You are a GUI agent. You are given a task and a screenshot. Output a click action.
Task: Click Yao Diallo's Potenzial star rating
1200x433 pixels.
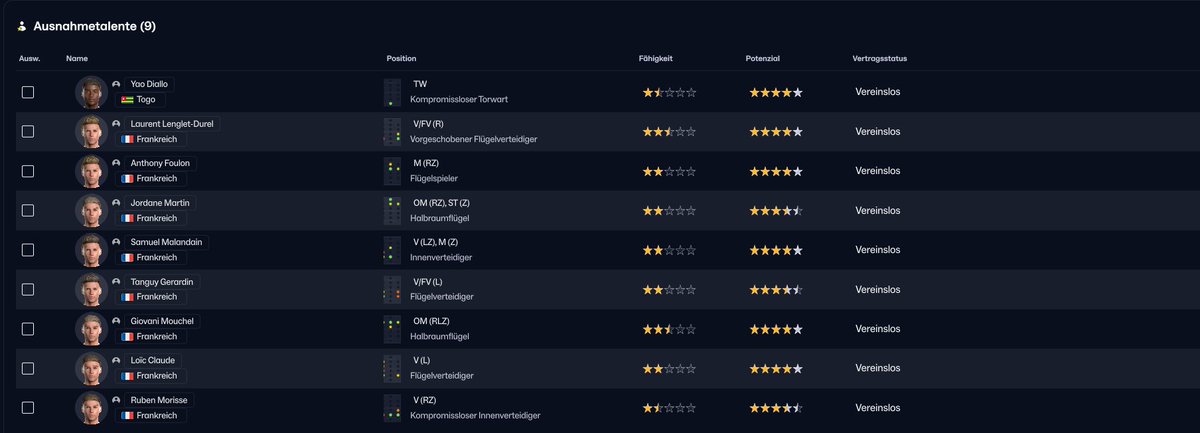pyautogui.click(x=776, y=92)
